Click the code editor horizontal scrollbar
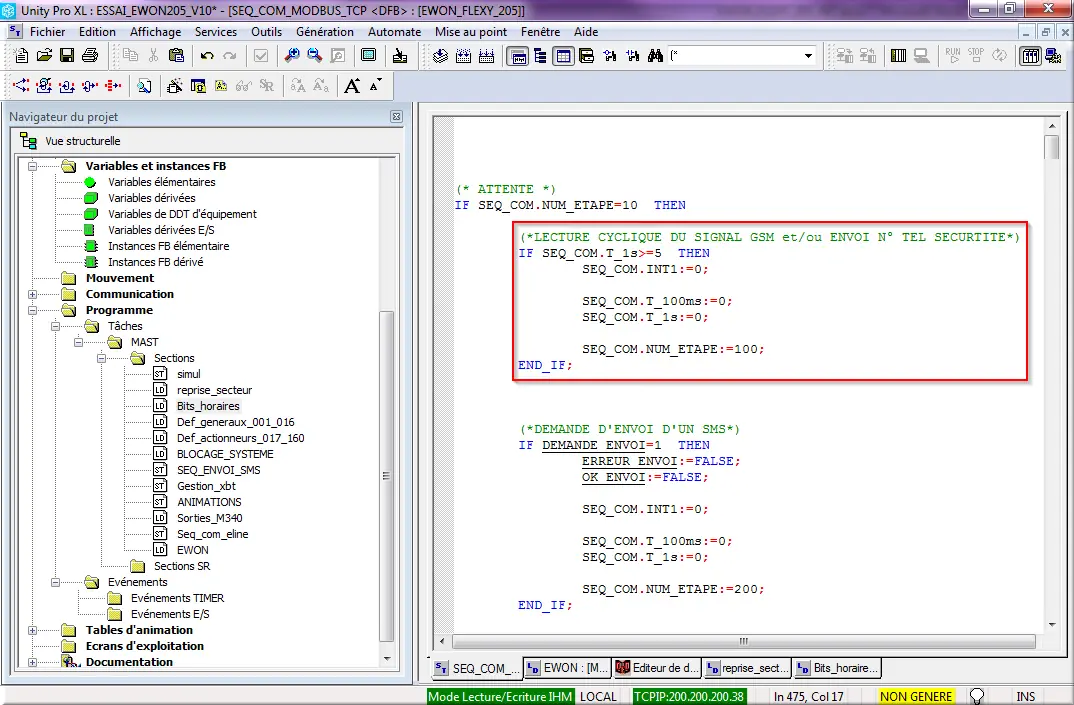 (744, 641)
